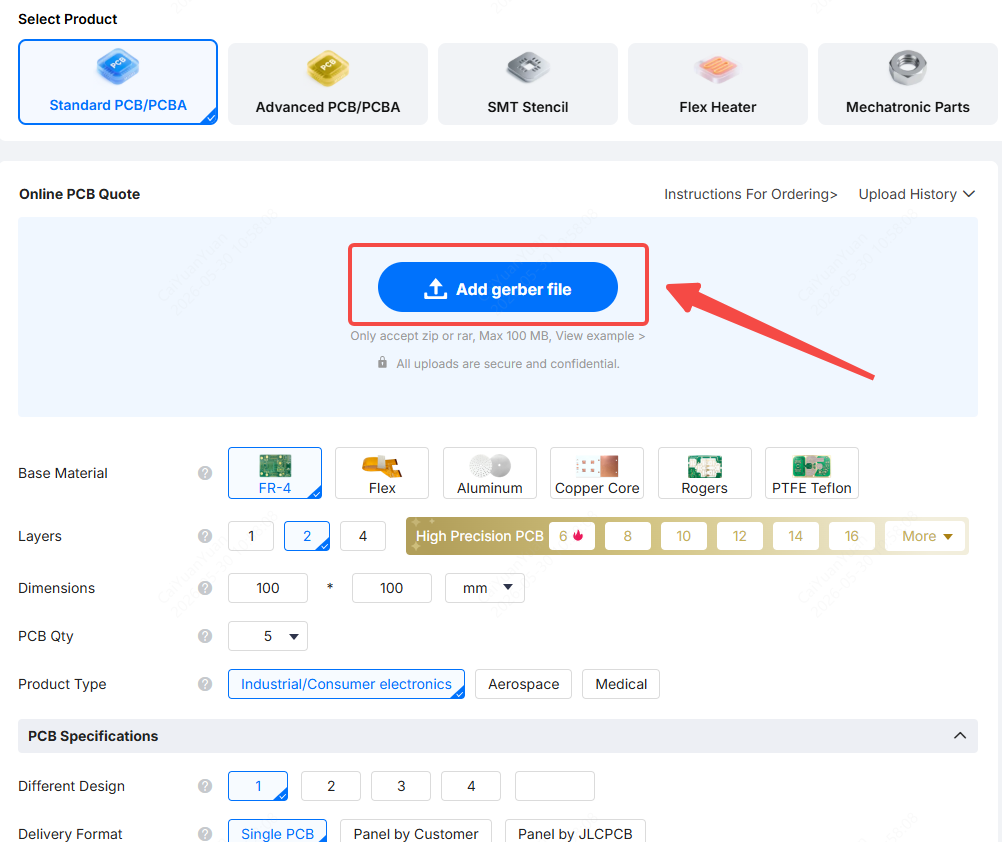This screenshot has height=842, width=1002.
Task: Choose the Flex Heater product icon
Action: point(717,69)
